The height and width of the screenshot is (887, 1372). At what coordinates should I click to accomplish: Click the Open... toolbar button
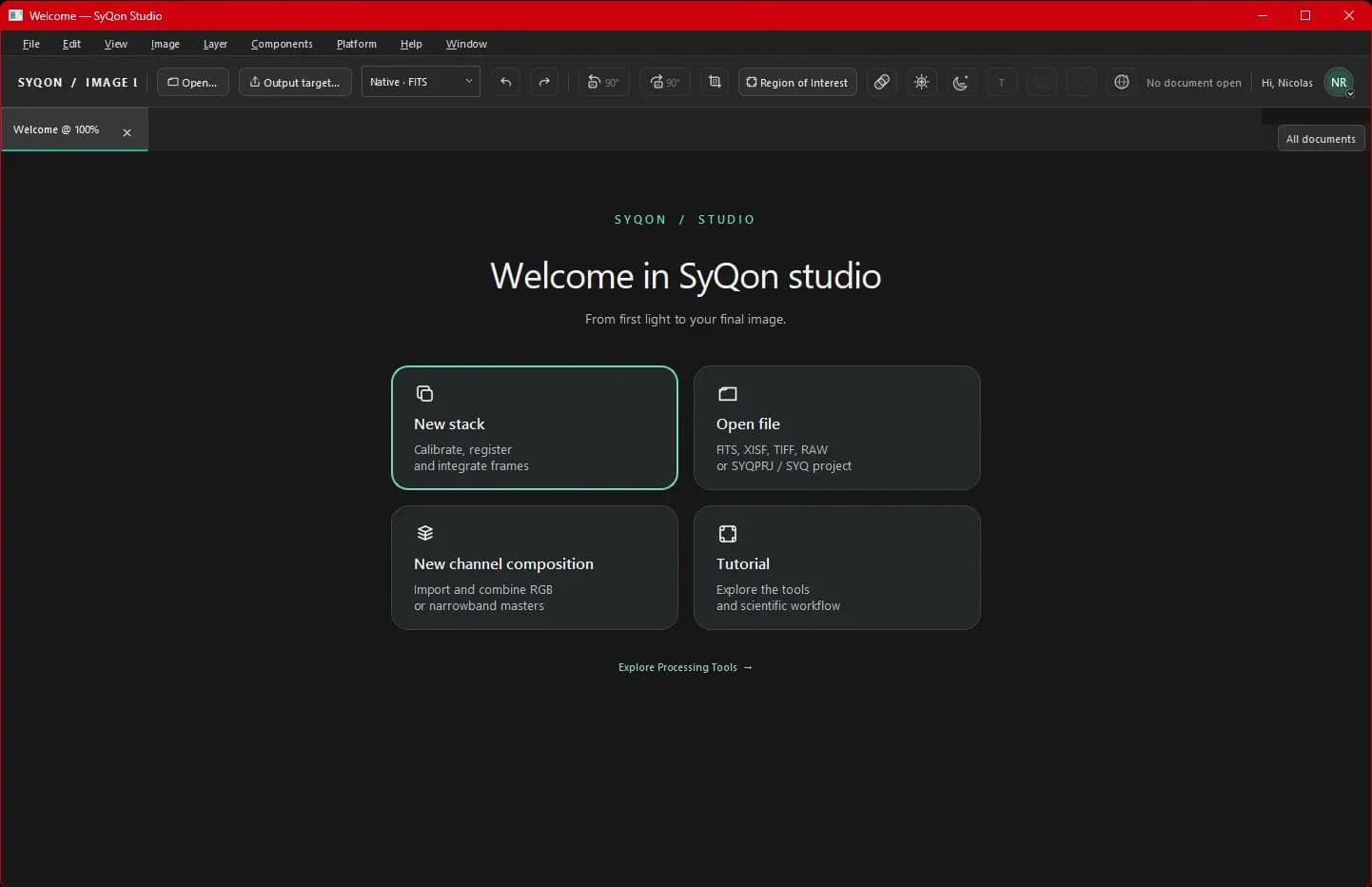pos(192,82)
